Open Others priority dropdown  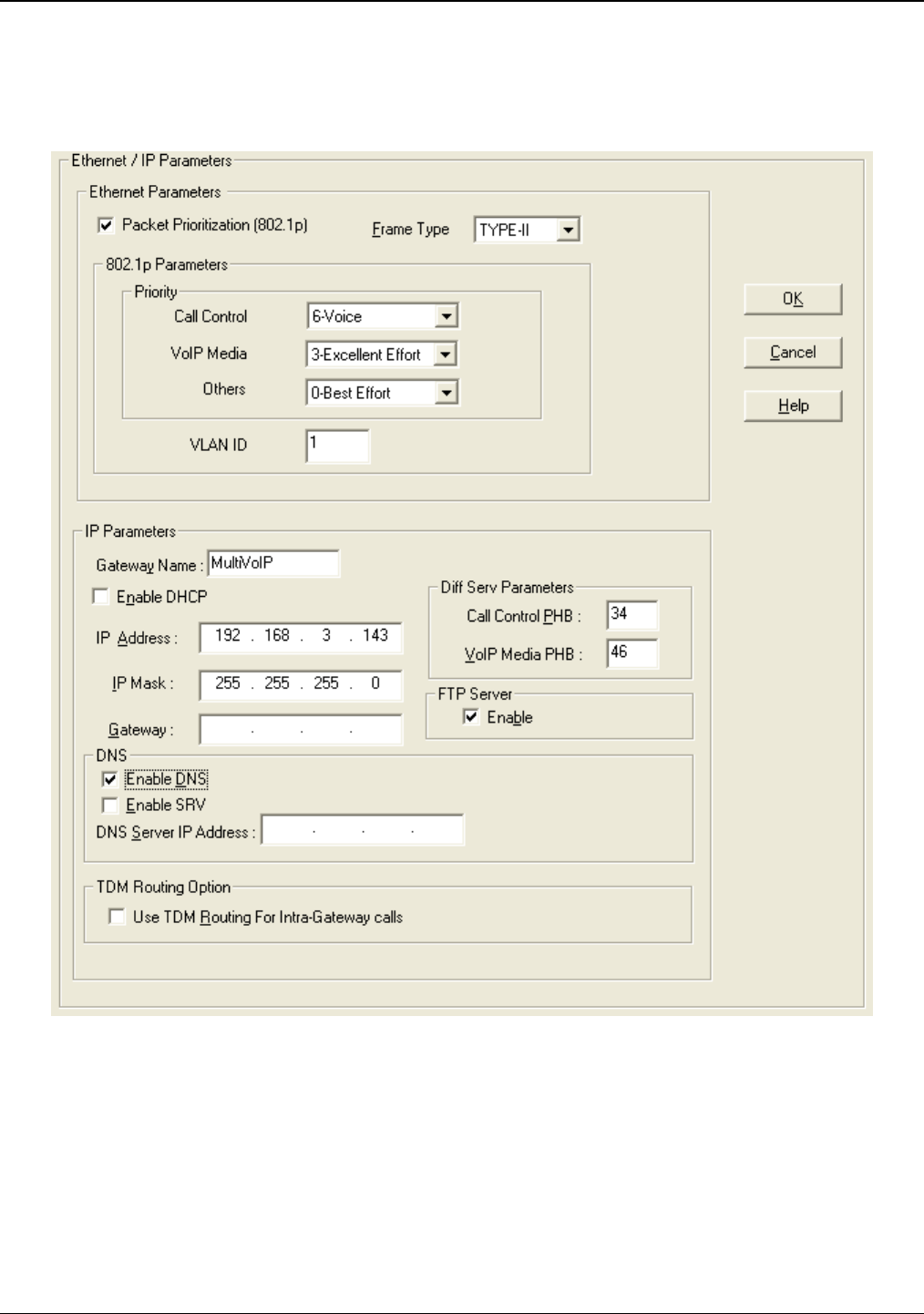tap(446, 393)
